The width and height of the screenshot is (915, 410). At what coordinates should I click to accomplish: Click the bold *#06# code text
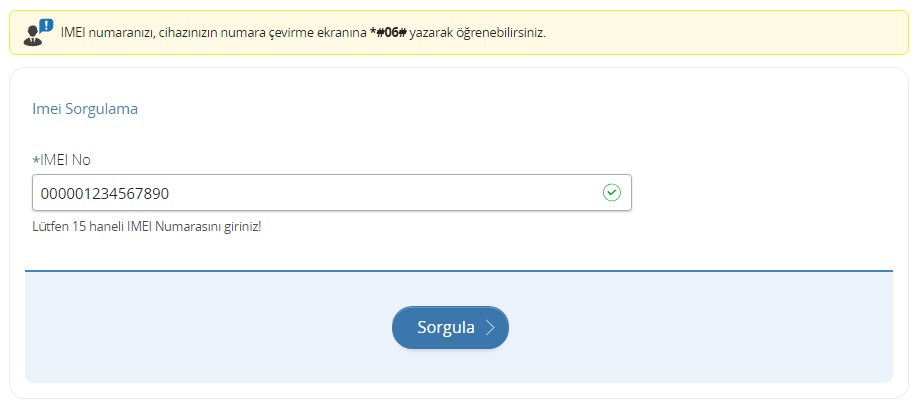(389, 32)
